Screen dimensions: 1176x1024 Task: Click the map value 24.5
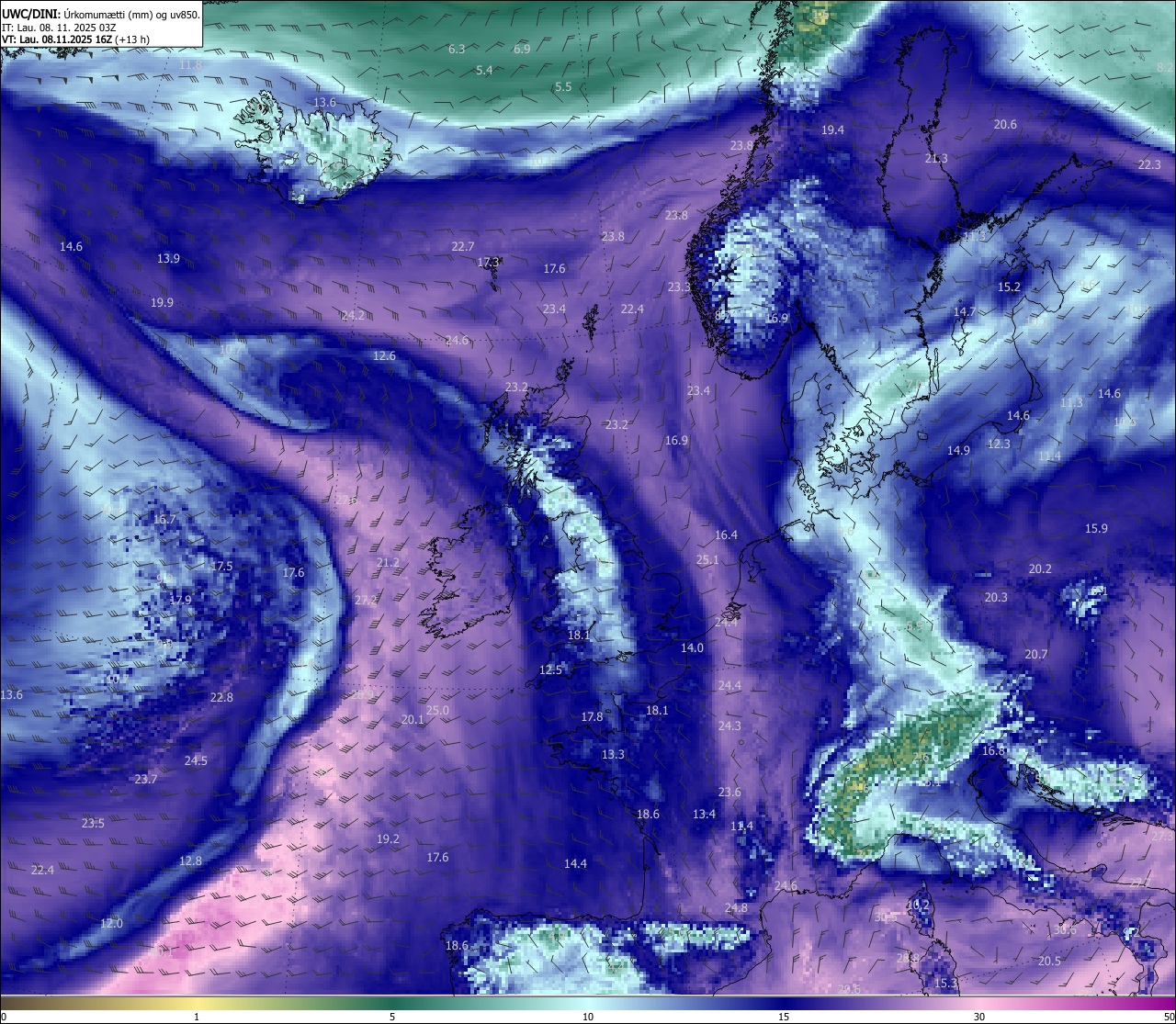tap(196, 760)
